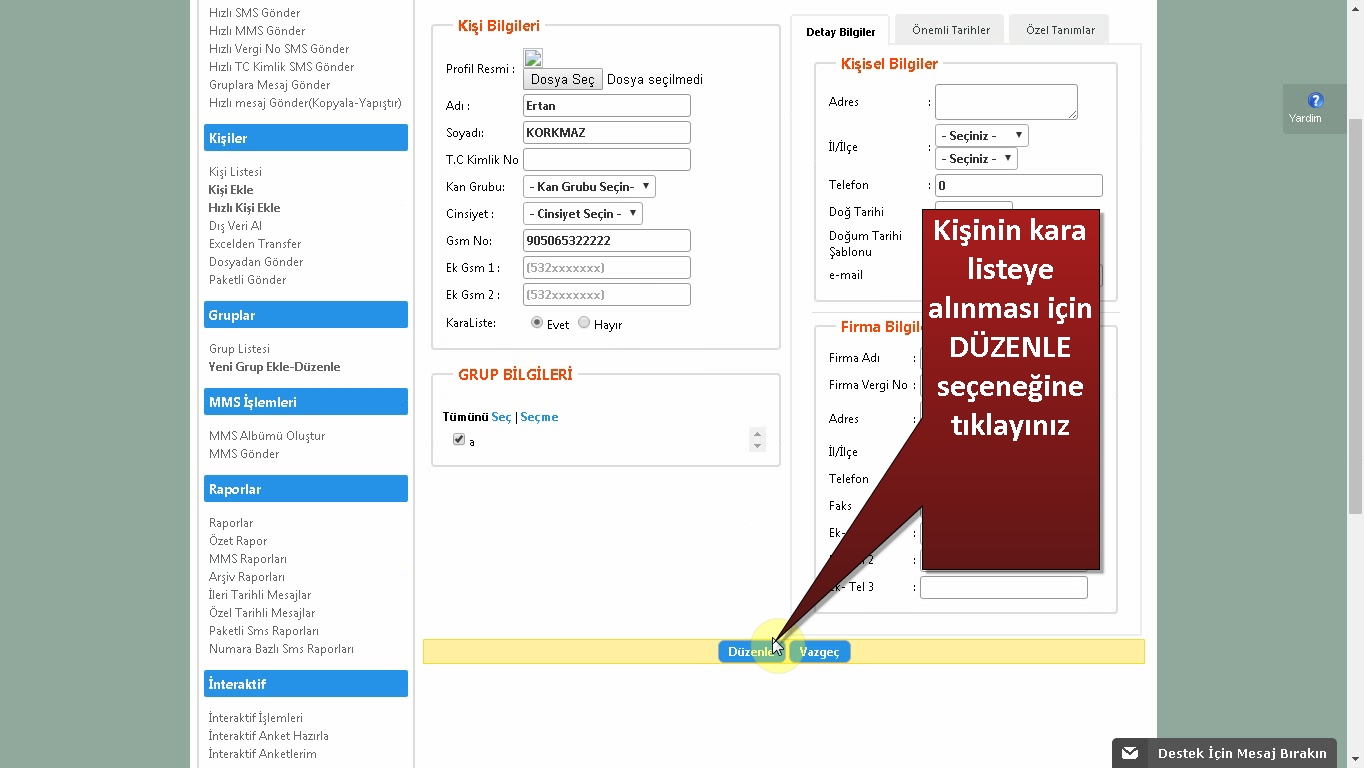Open the second İl/İlçe district dropdown
This screenshot has width=1364, height=768.
click(976, 158)
